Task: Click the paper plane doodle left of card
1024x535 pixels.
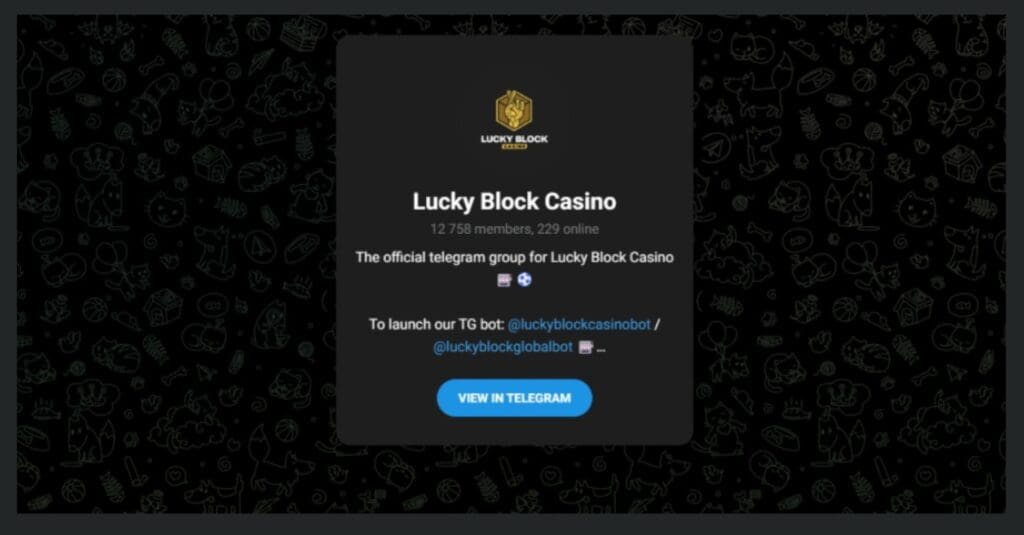Action: coord(260,246)
